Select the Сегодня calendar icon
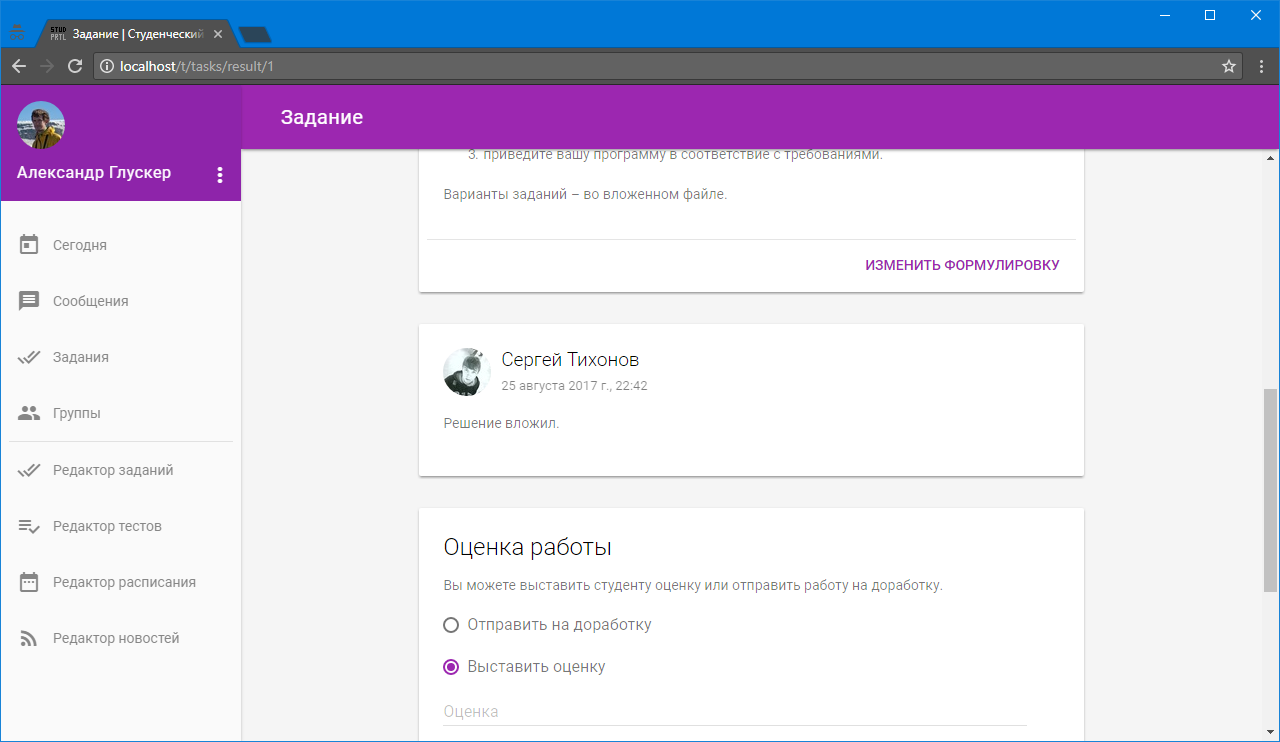The image size is (1280, 742). [x=31, y=244]
